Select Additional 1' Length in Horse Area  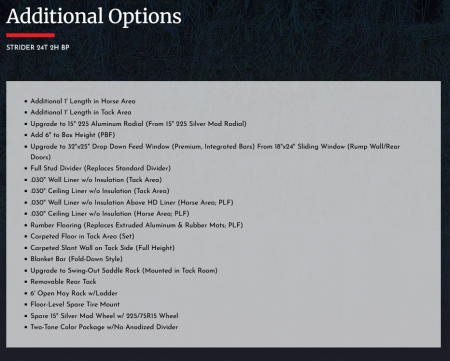pyautogui.click(x=83, y=101)
